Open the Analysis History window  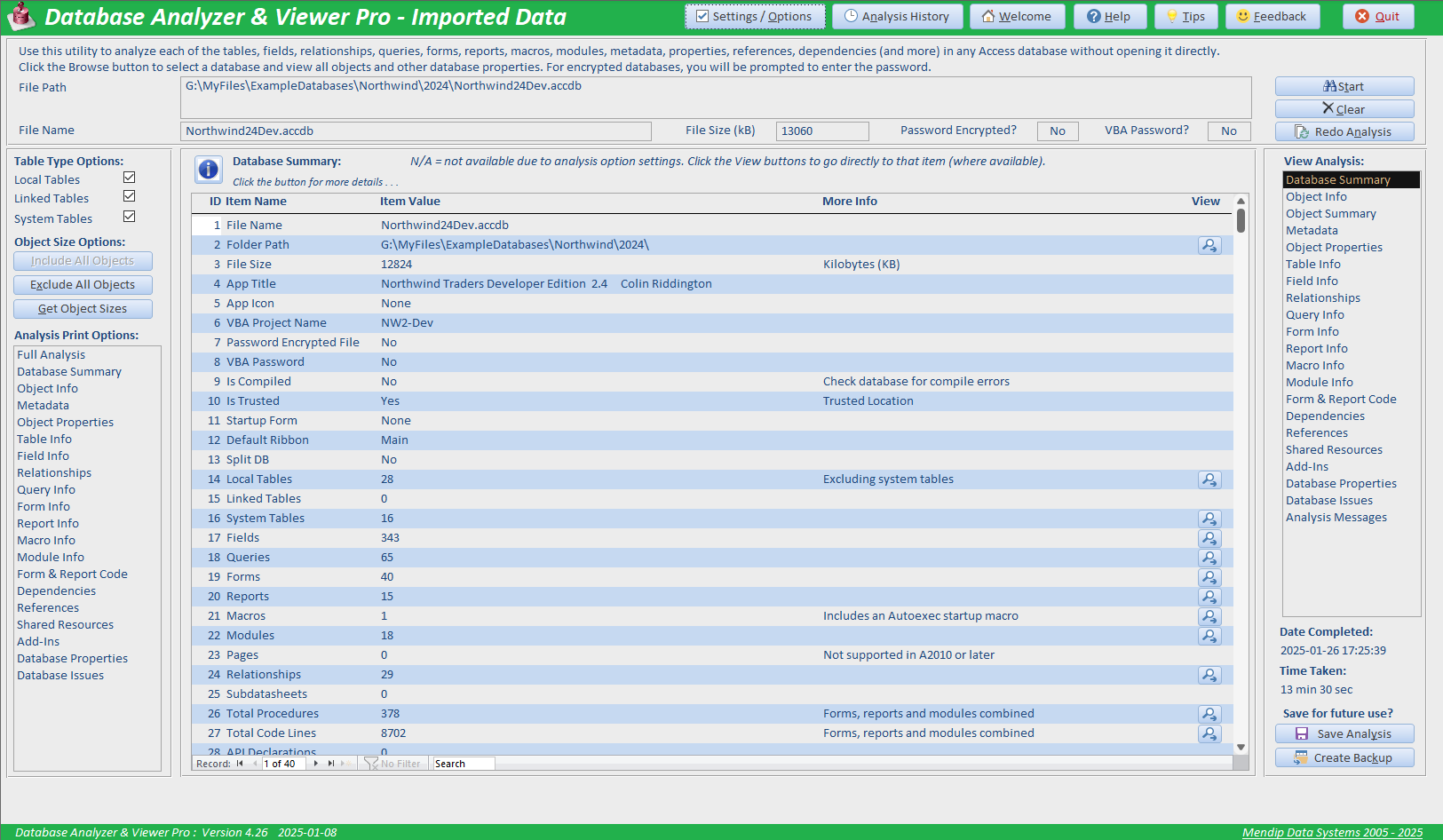[897, 17]
